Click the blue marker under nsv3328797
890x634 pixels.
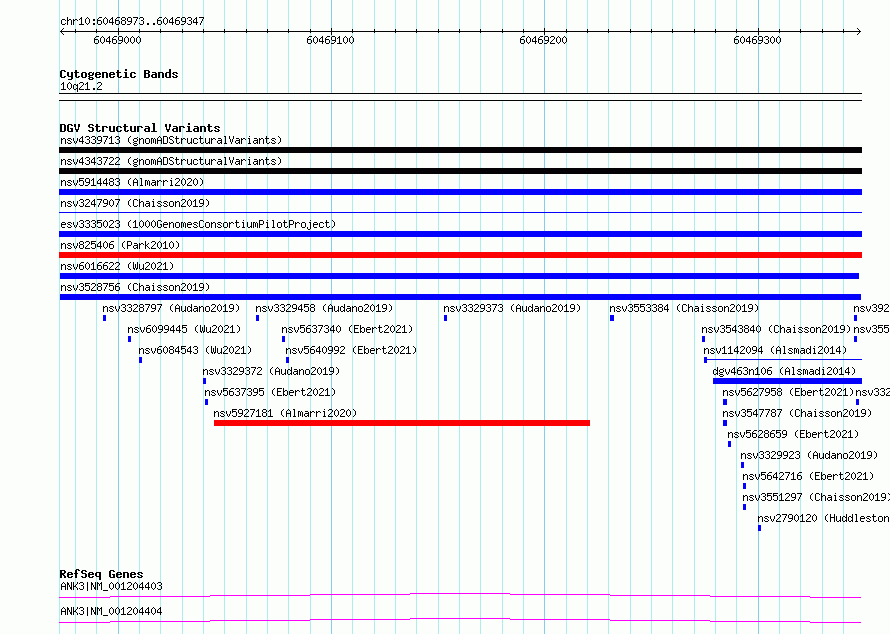pyautogui.click(x=104, y=318)
